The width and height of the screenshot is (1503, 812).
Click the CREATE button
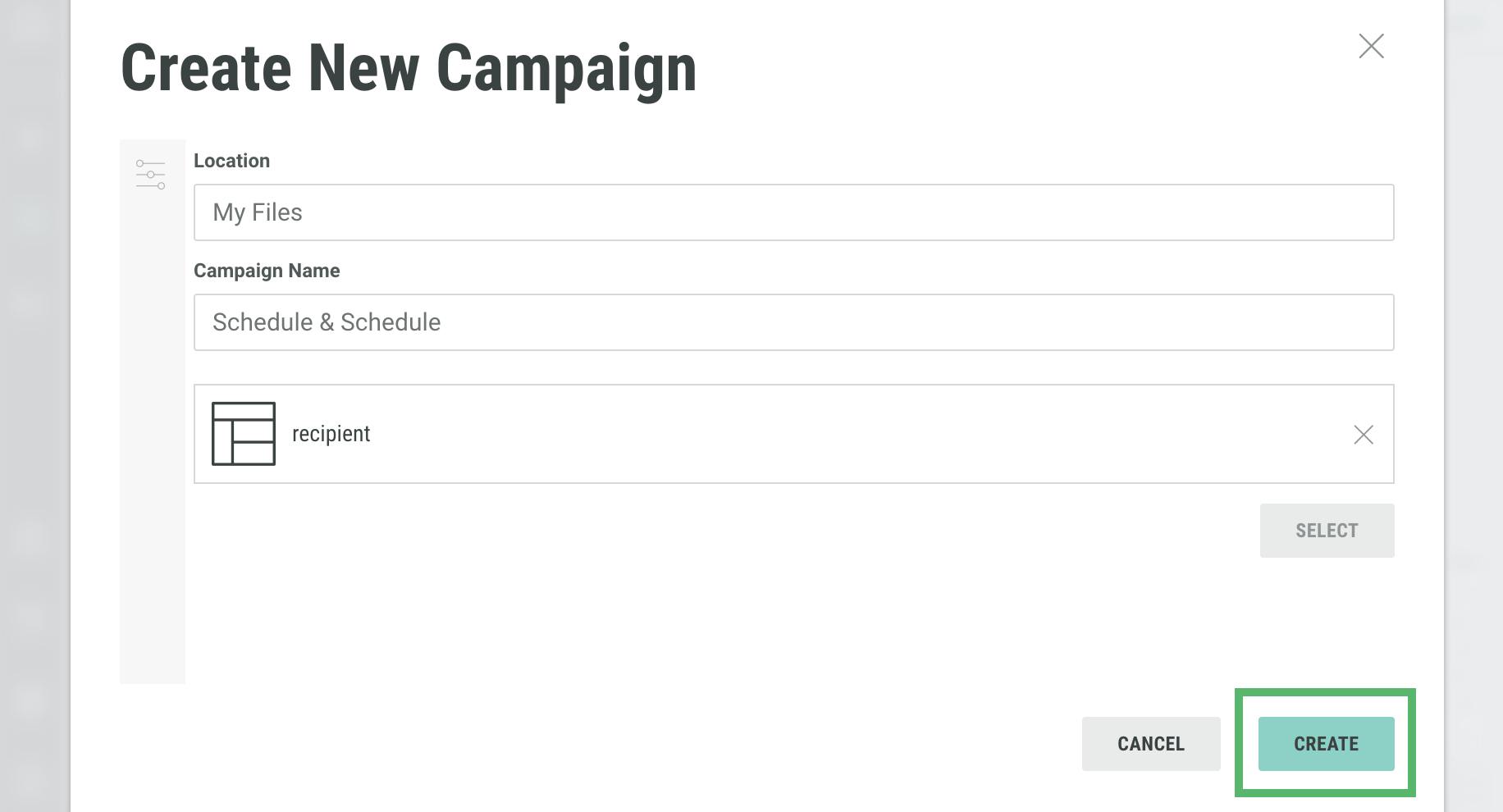(1326, 744)
